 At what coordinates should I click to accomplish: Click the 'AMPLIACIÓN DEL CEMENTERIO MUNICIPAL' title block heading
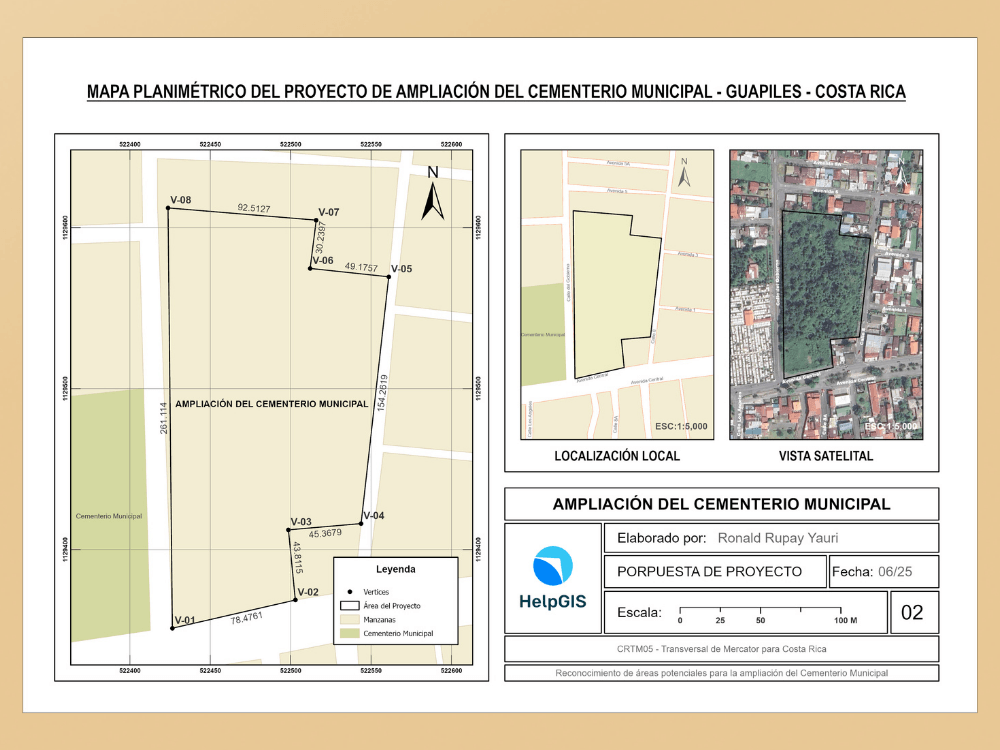[x=721, y=504]
